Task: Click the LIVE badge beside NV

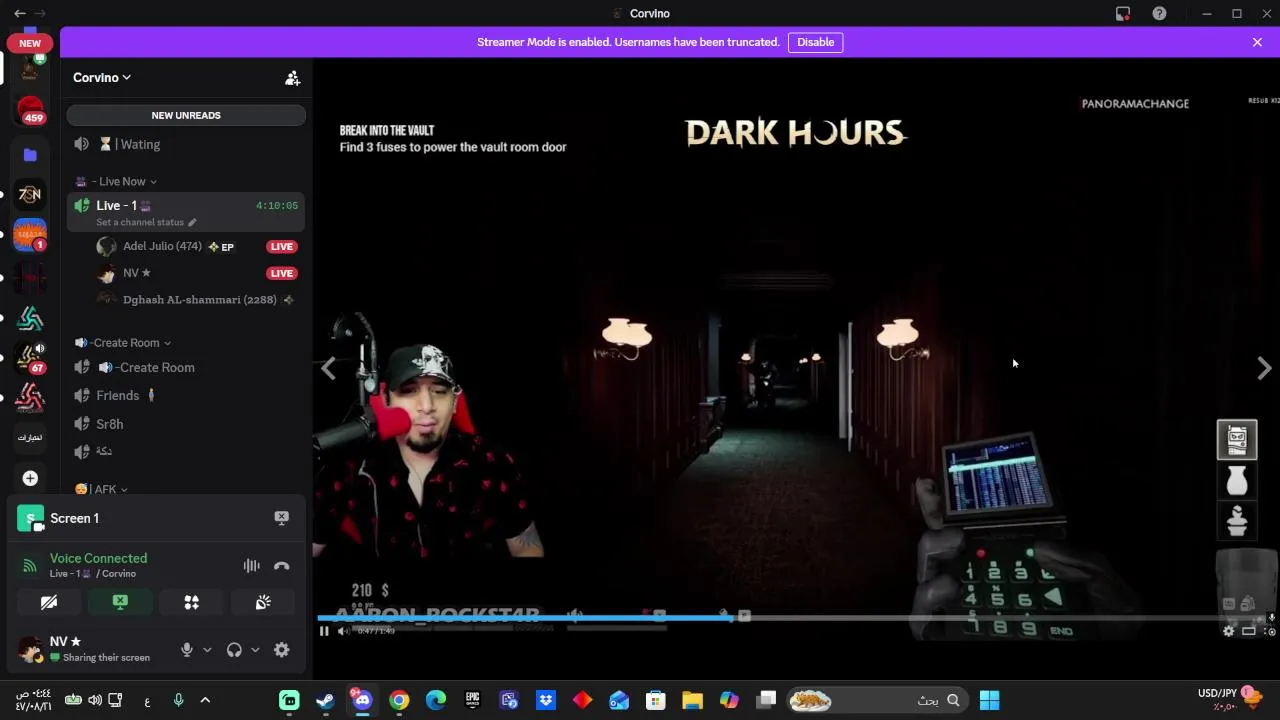Action: [281, 273]
